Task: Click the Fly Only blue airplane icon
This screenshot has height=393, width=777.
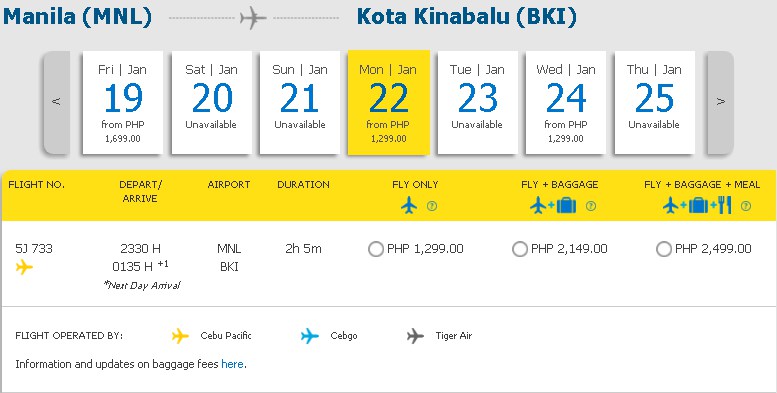Action: click(x=409, y=205)
